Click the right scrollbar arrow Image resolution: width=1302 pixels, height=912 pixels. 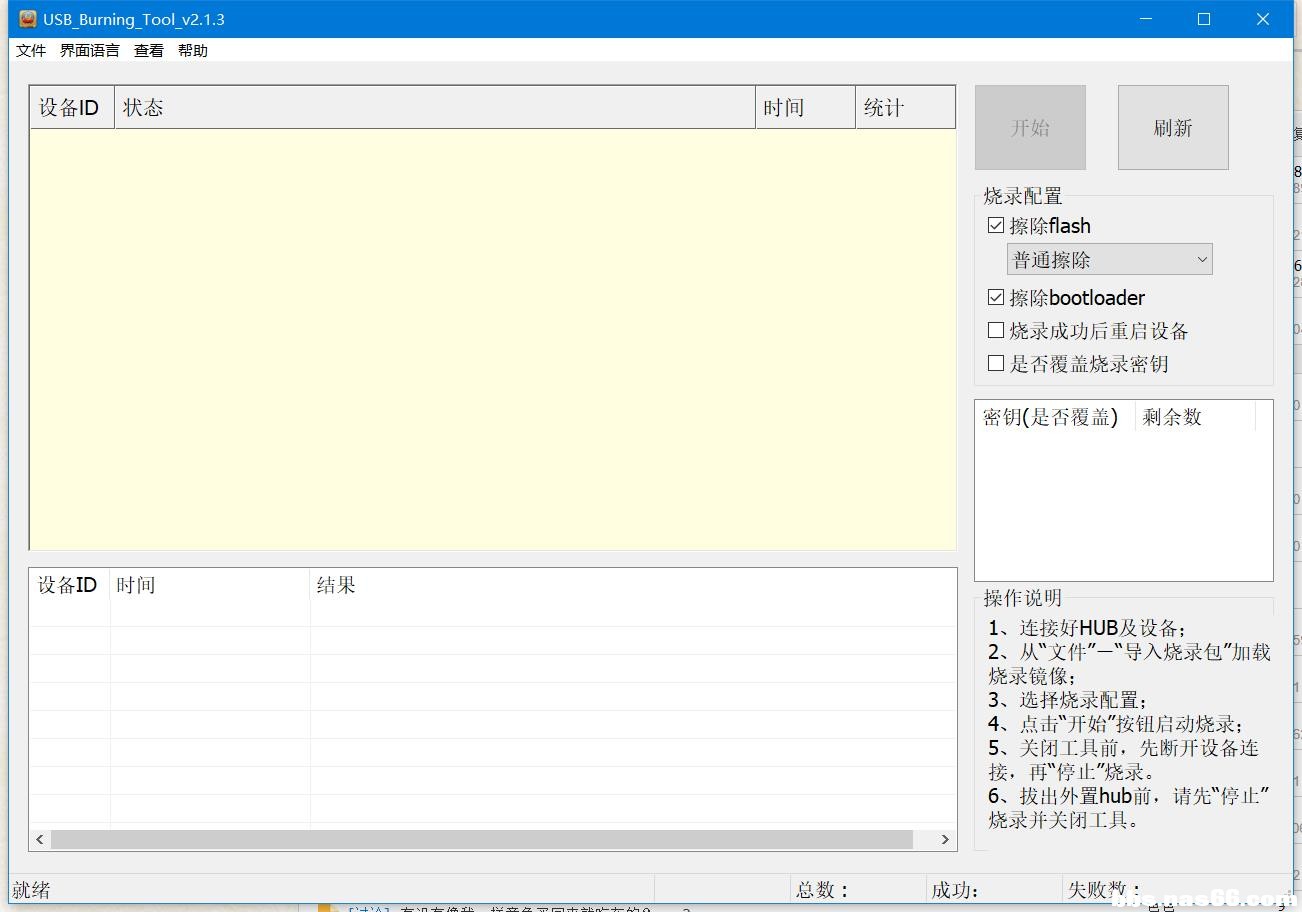pos(944,839)
